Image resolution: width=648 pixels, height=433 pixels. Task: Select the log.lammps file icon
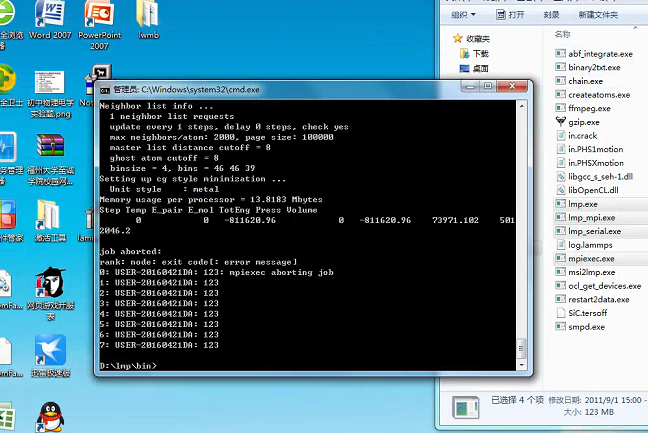pyautogui.click(x=560, y=245)
